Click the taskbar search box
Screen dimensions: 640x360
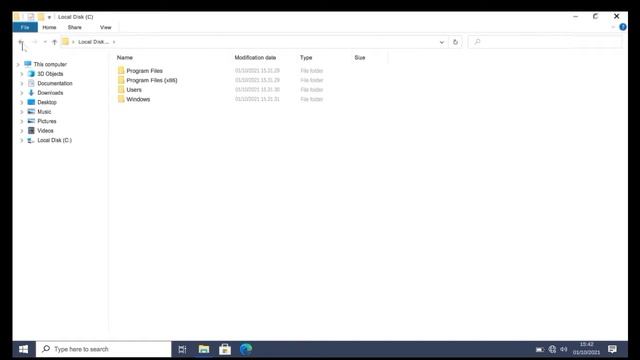pyautogui.click(x=104, y=349)
